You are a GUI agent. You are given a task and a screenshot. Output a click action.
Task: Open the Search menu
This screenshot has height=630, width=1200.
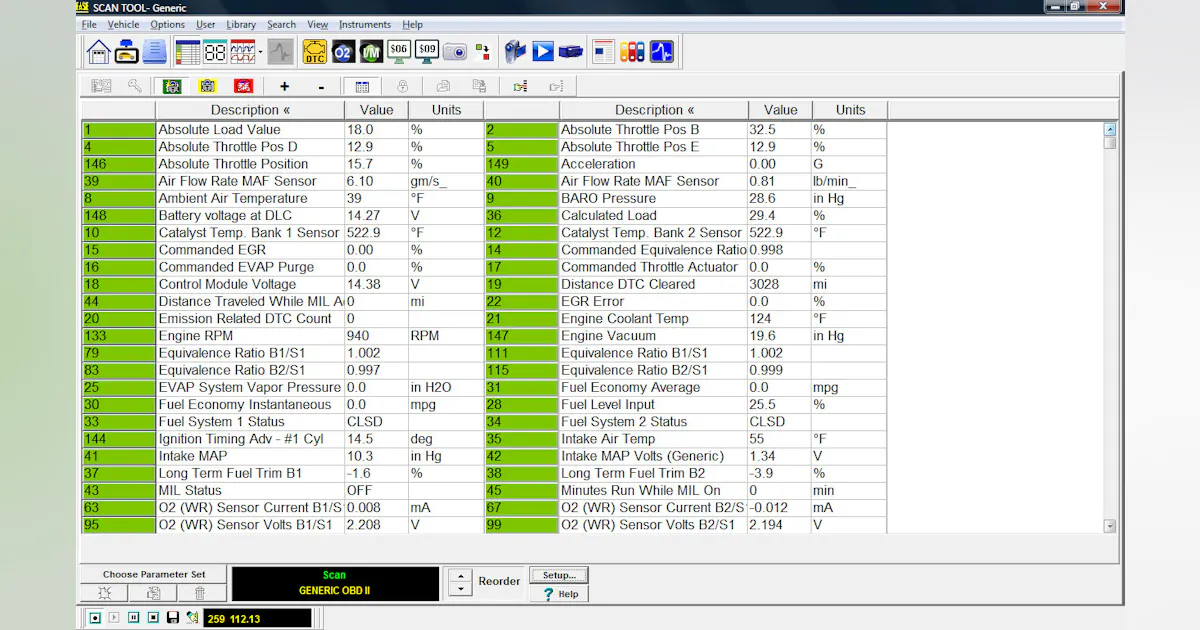(x=282, y=24)
